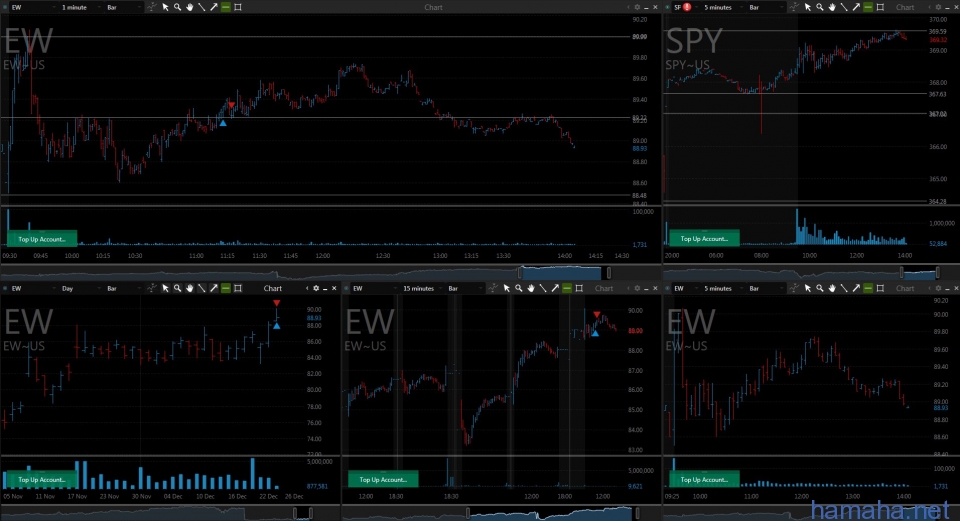960x521 pixels.
Task: Choose trend line tool in EW 15 minutes chart
Action: [x=542, y=288]
